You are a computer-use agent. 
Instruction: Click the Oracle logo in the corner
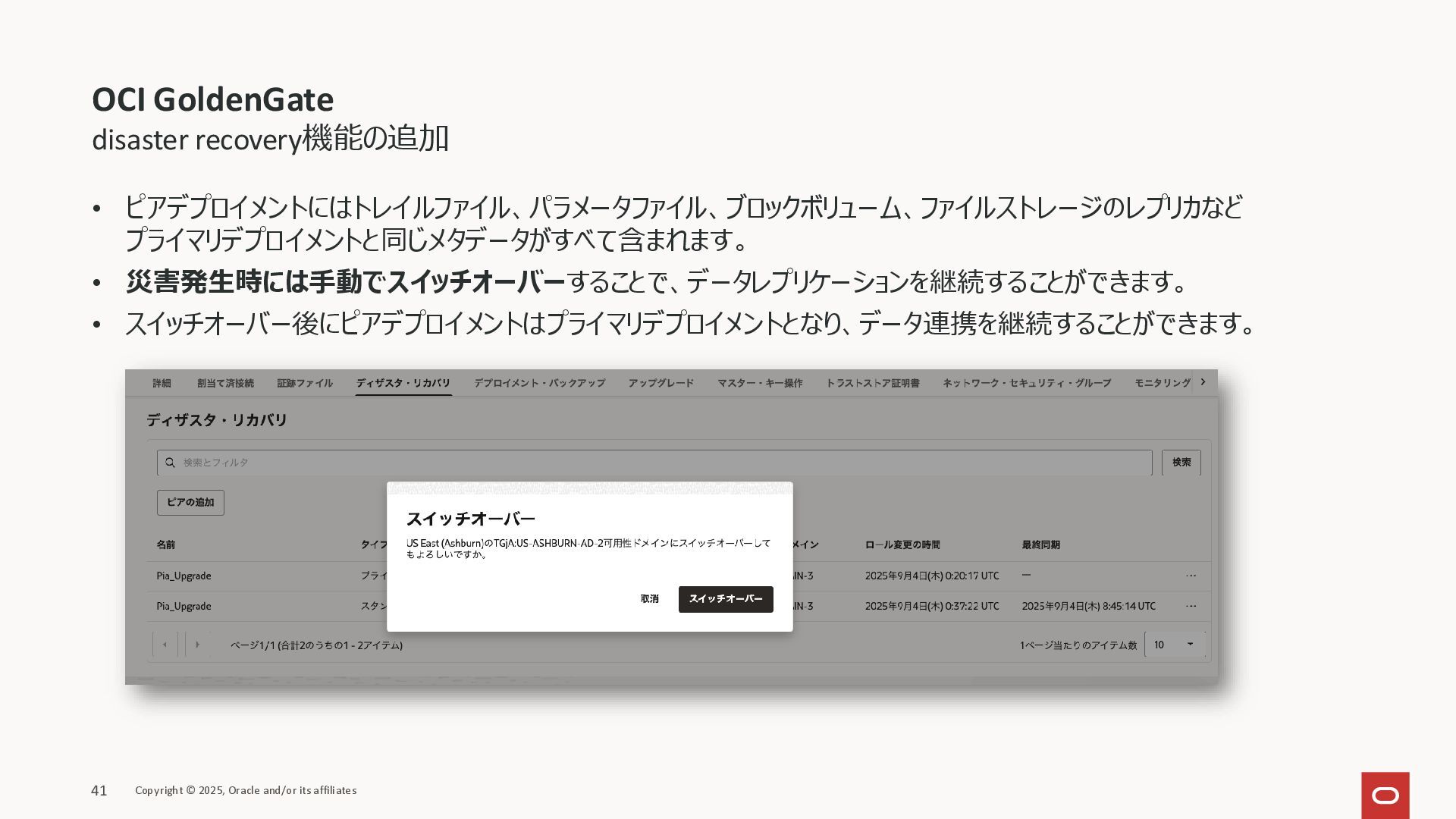point(1385,795)
